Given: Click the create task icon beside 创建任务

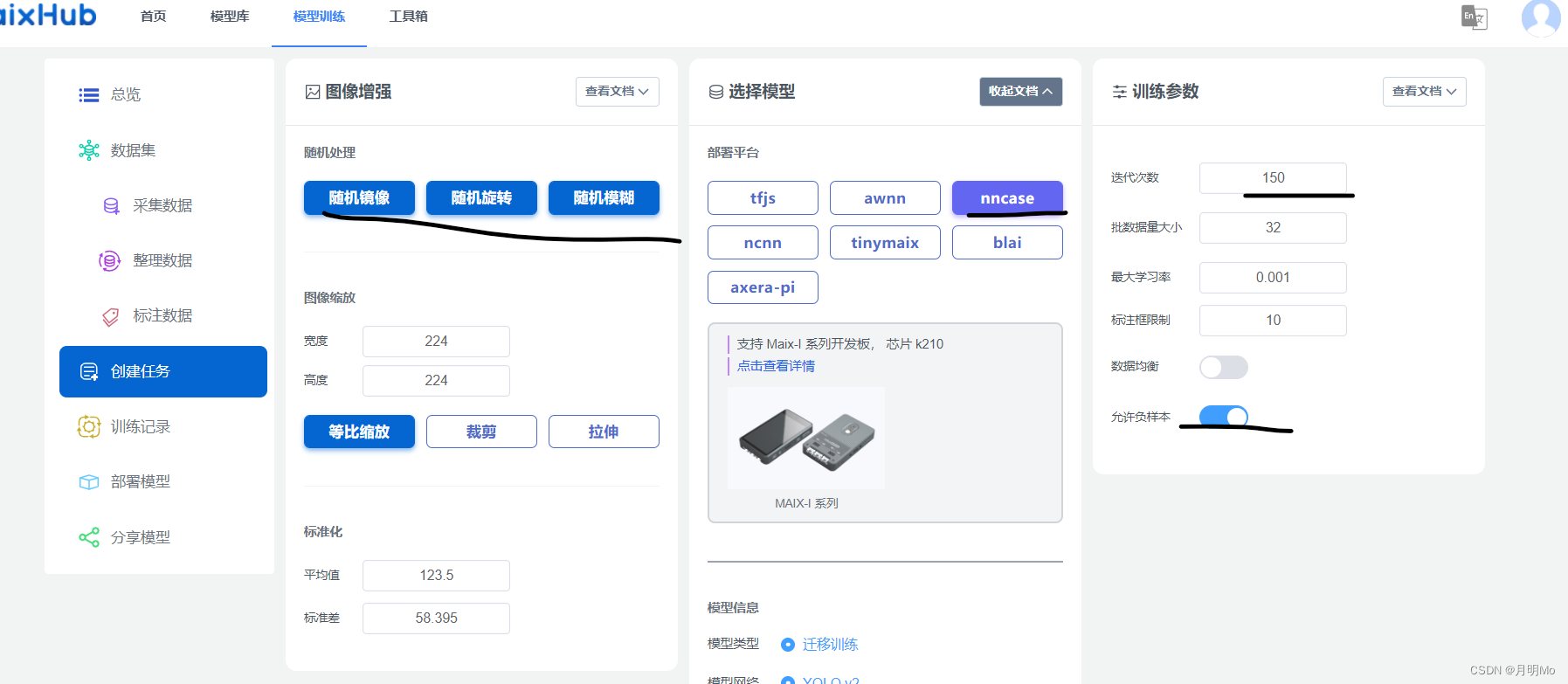Looking at the screenshot, I should pos(89,372).
